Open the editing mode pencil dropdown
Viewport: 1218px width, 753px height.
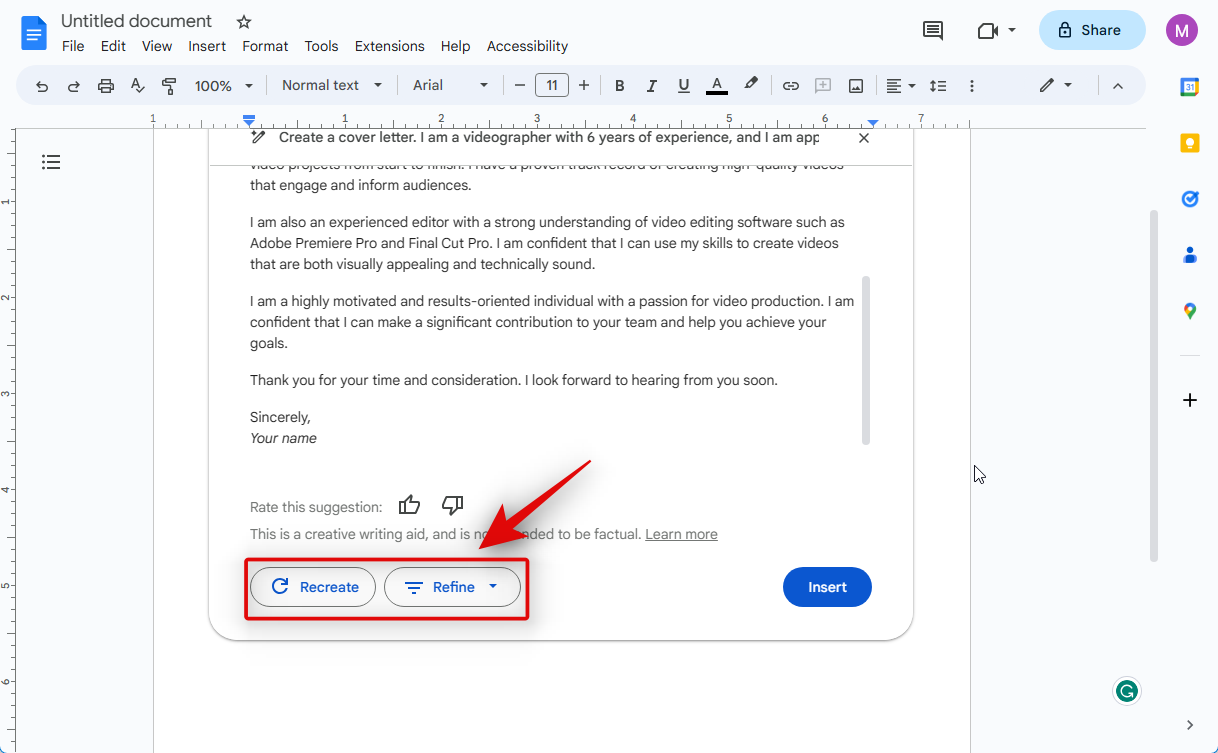(x=1055, y=86)
